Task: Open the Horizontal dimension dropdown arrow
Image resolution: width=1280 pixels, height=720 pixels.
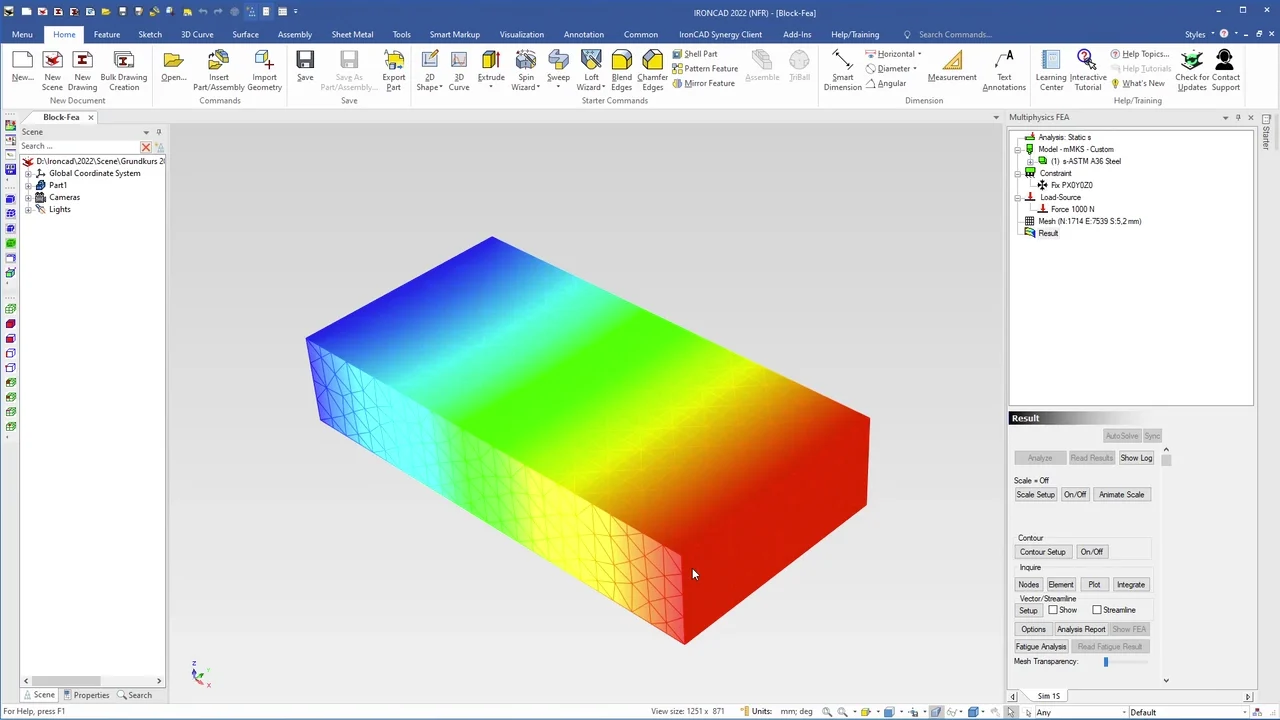Action: (919, 54)
